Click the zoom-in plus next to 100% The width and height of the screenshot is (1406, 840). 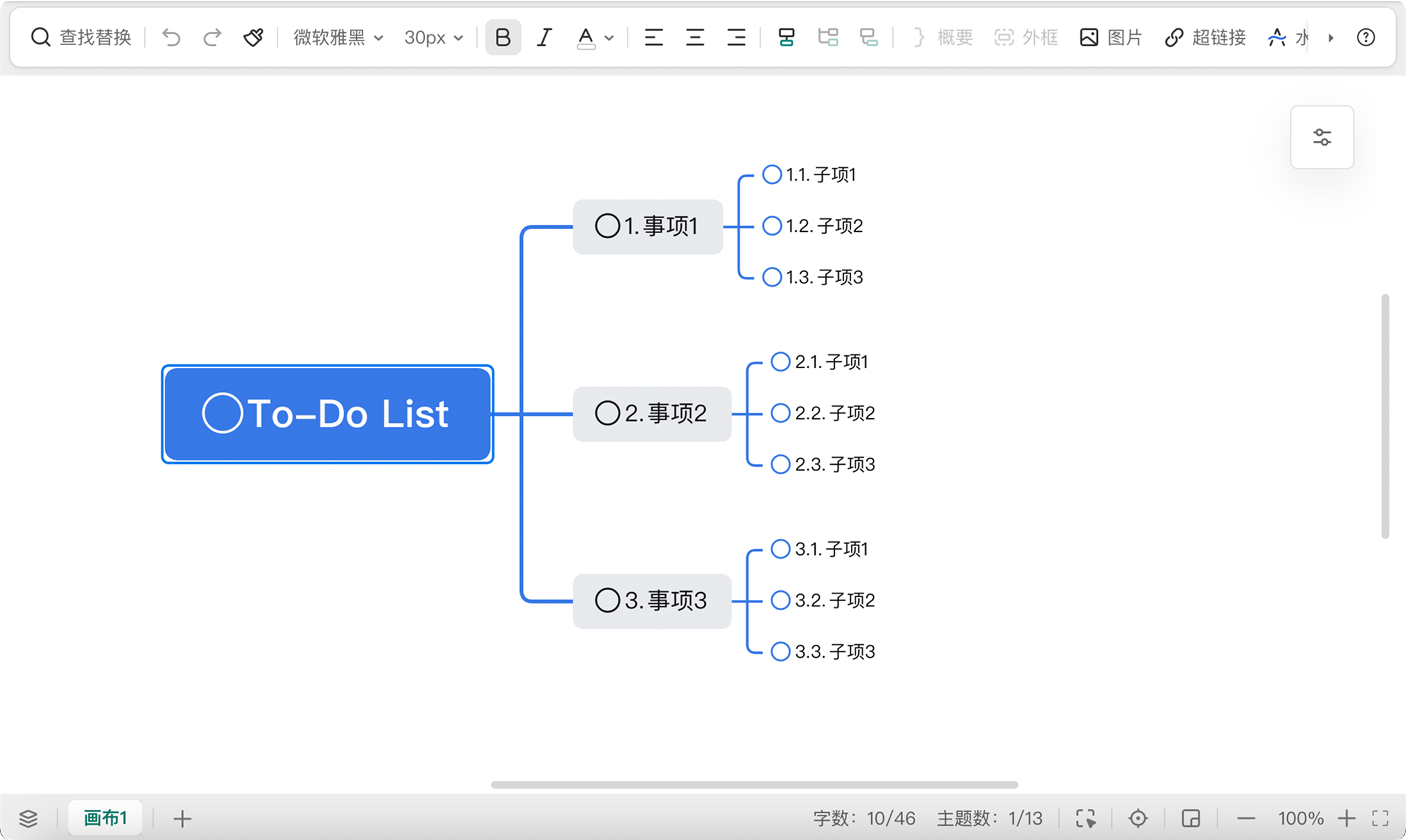1346,818
